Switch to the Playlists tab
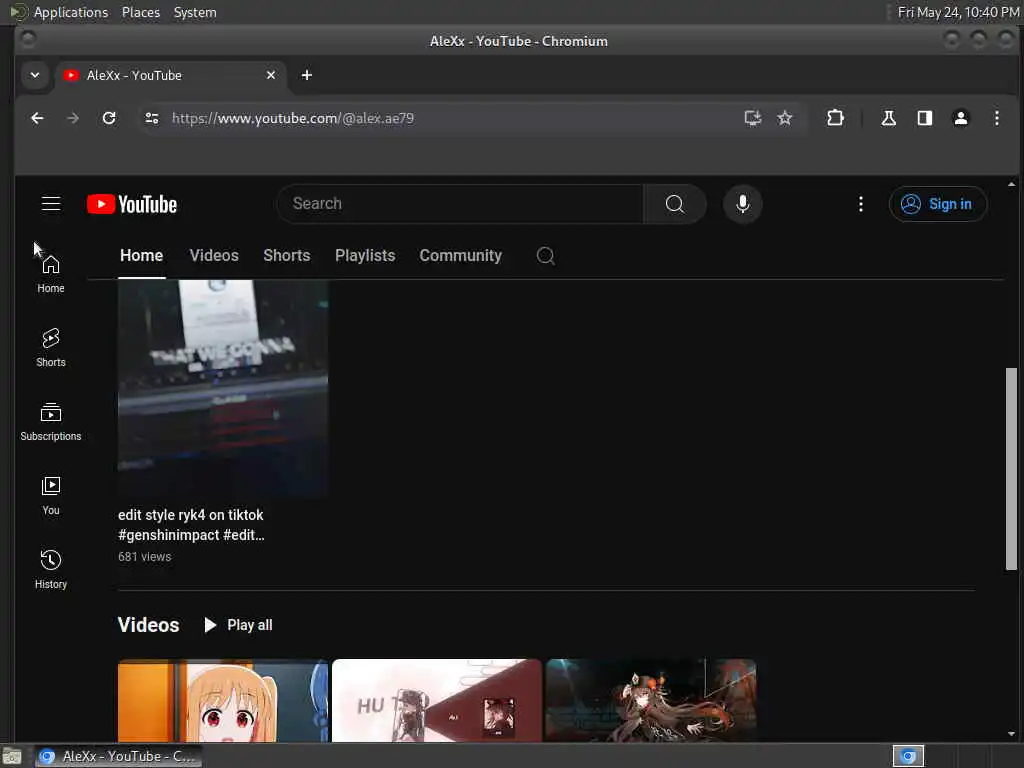1024x768 pixels. (x=365, y=255)
